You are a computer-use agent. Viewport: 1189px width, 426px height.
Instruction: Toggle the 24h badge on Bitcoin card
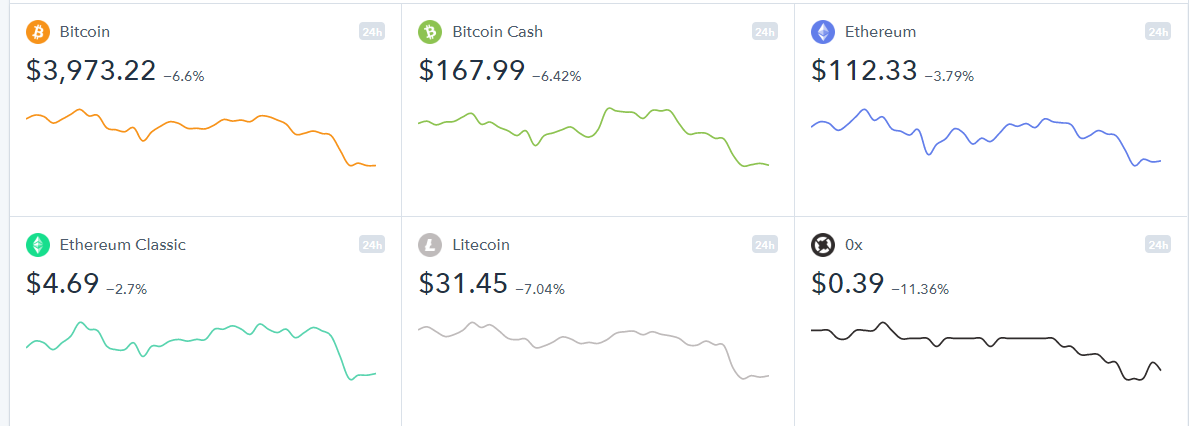coord(372,32)
